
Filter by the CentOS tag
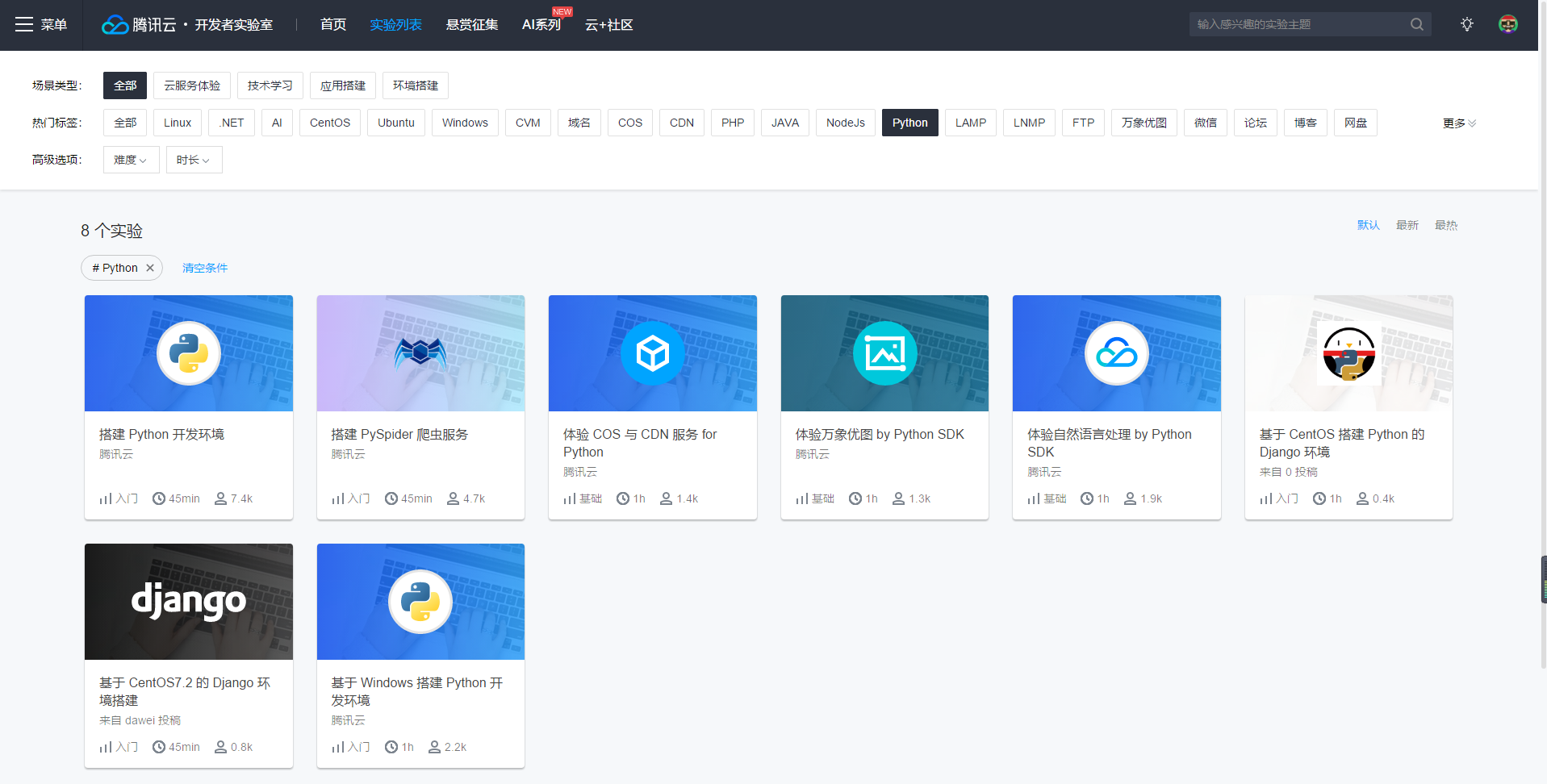point(330,123)
